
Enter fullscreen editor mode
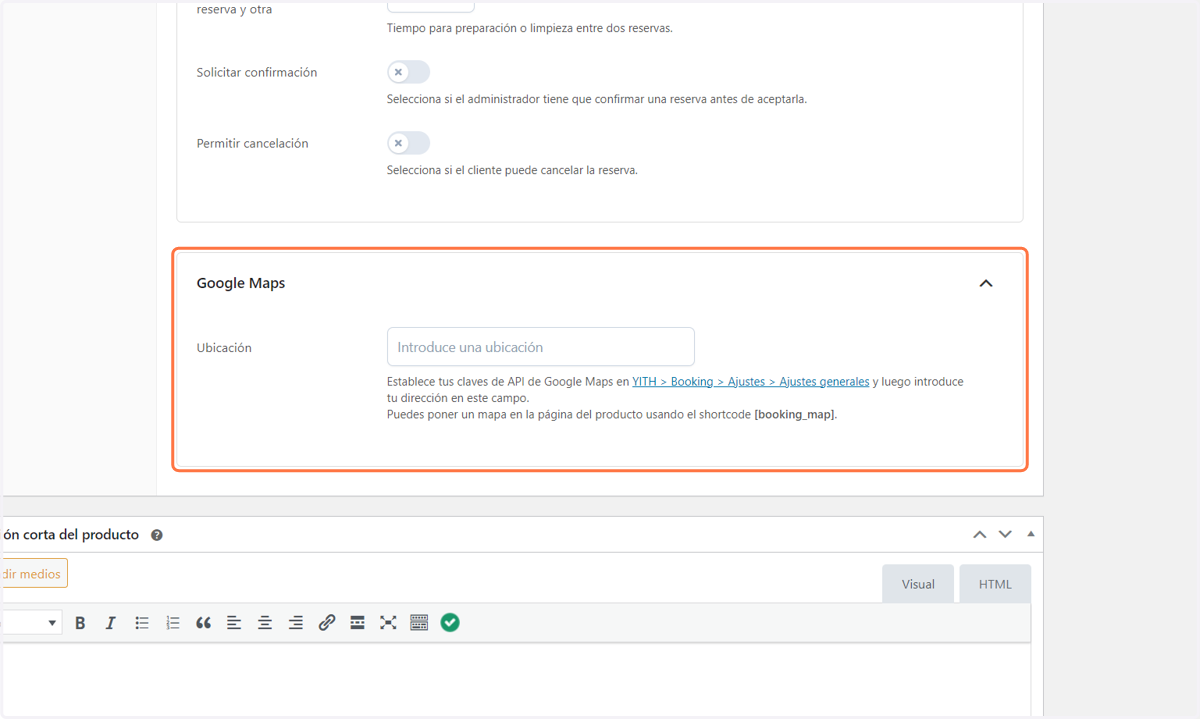click(388, 623)
